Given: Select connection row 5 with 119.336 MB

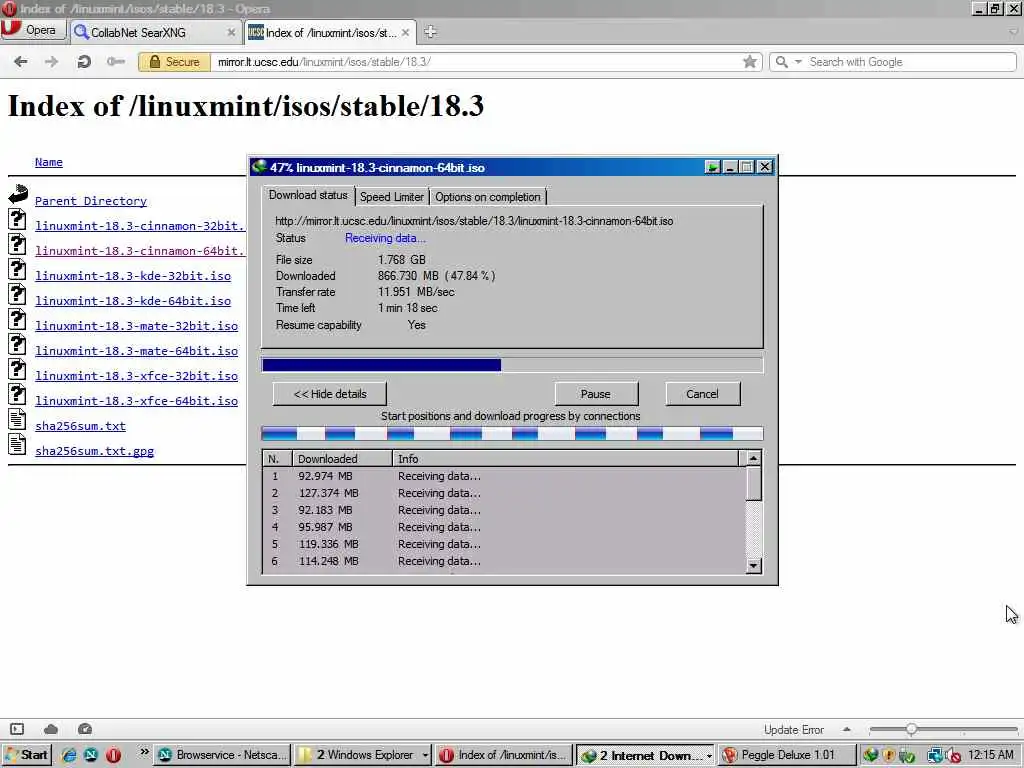Looking at the screenshot, I should tap(504, 544).
